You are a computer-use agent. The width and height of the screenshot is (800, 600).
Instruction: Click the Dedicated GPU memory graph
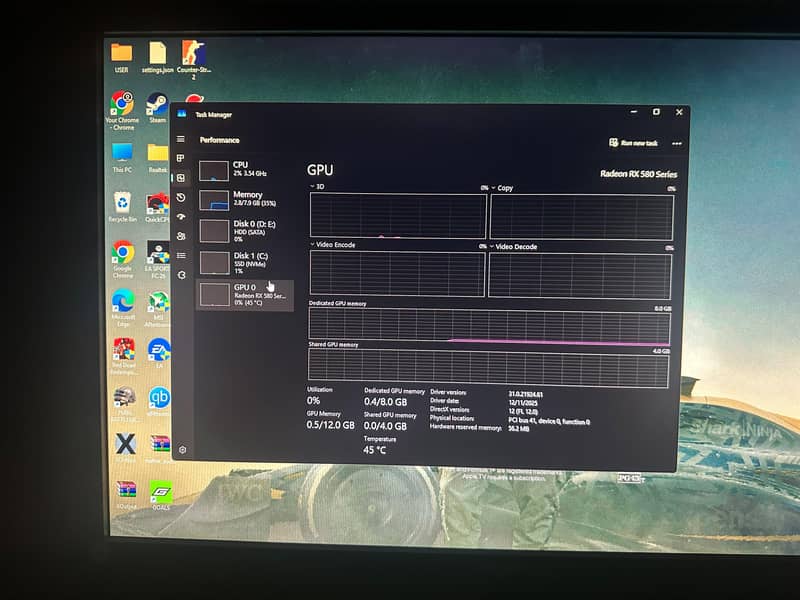pyautogui.click(x=489, y=327)
